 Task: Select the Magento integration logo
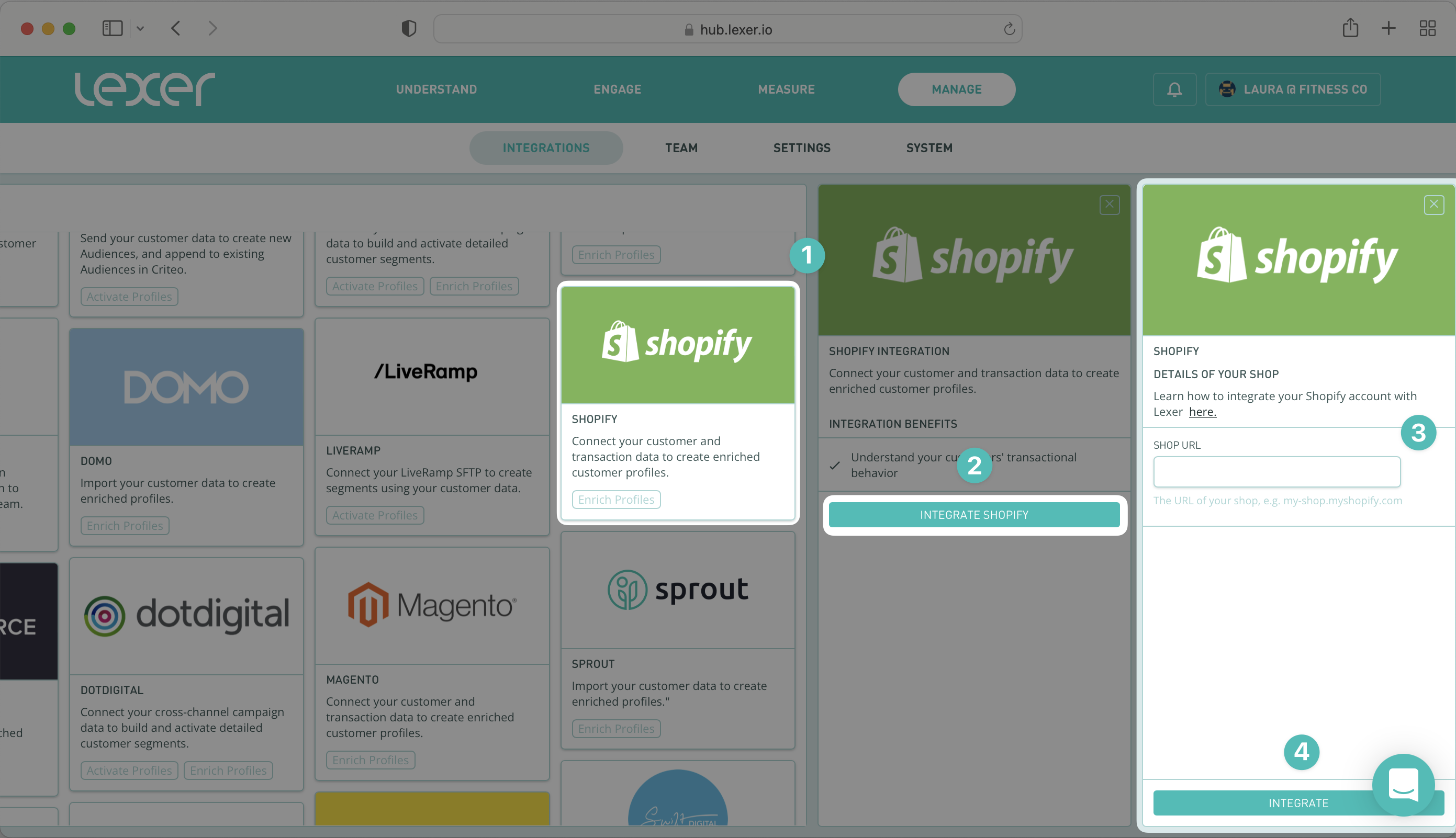tap(432, 604)
